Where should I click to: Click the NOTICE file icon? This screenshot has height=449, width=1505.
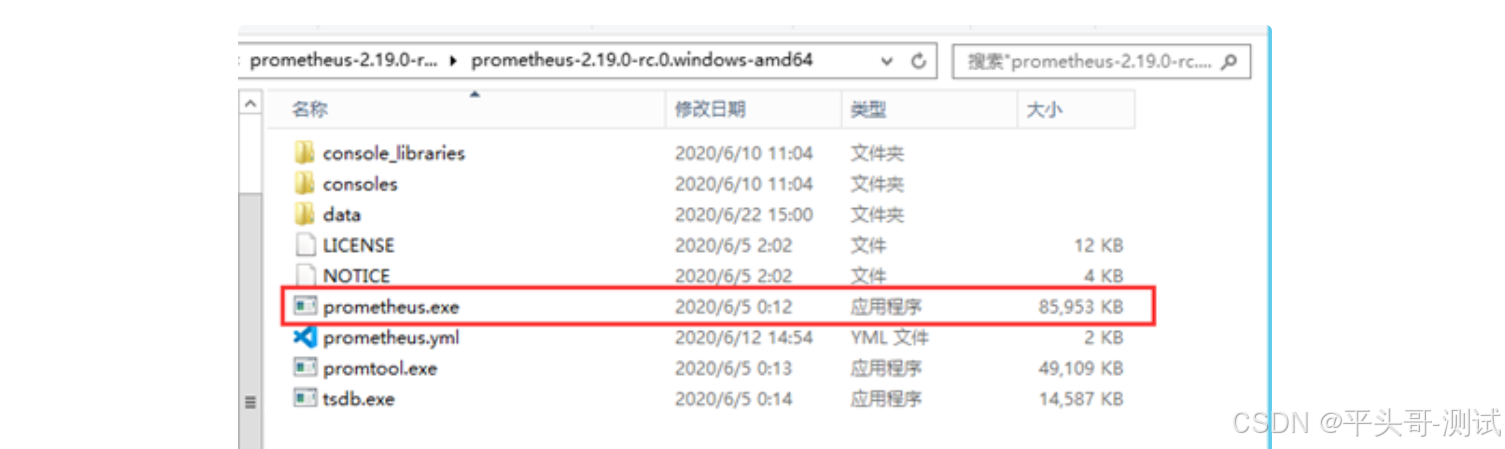point(305,275)
